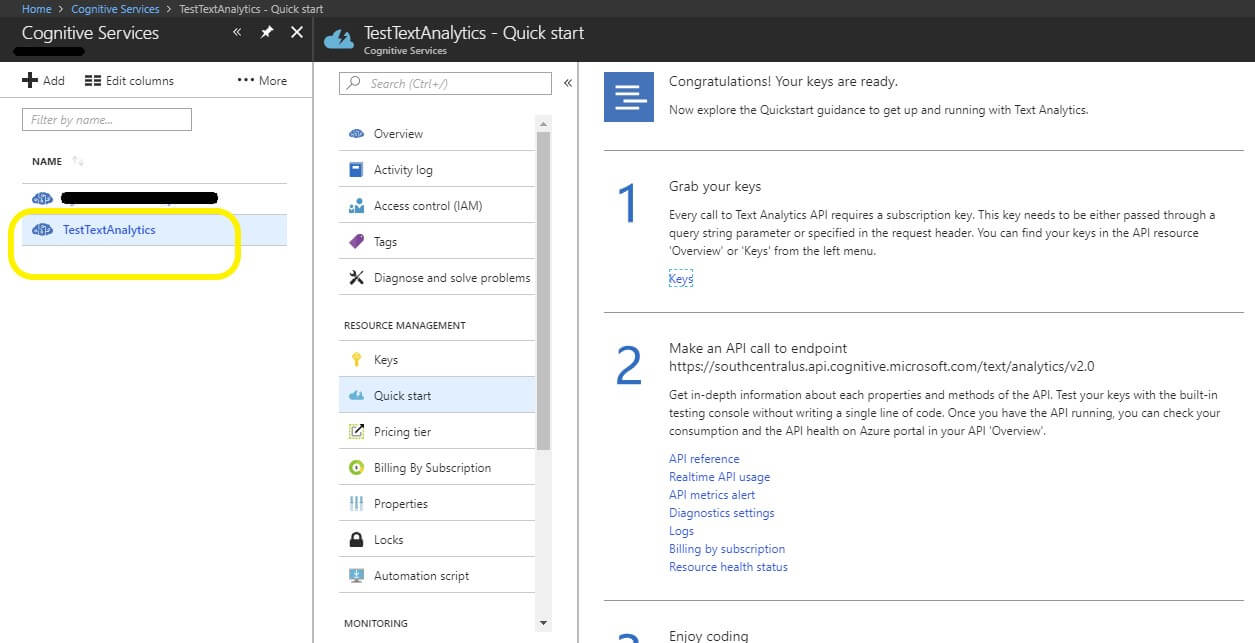Add a new Cognitive Services resource

[x=43, y=80]
